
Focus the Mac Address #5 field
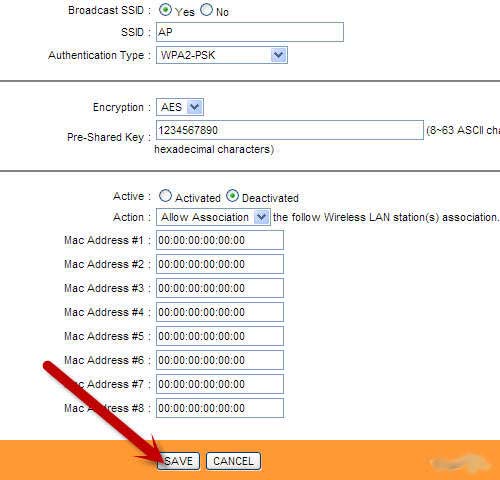[x=220, y=336]
